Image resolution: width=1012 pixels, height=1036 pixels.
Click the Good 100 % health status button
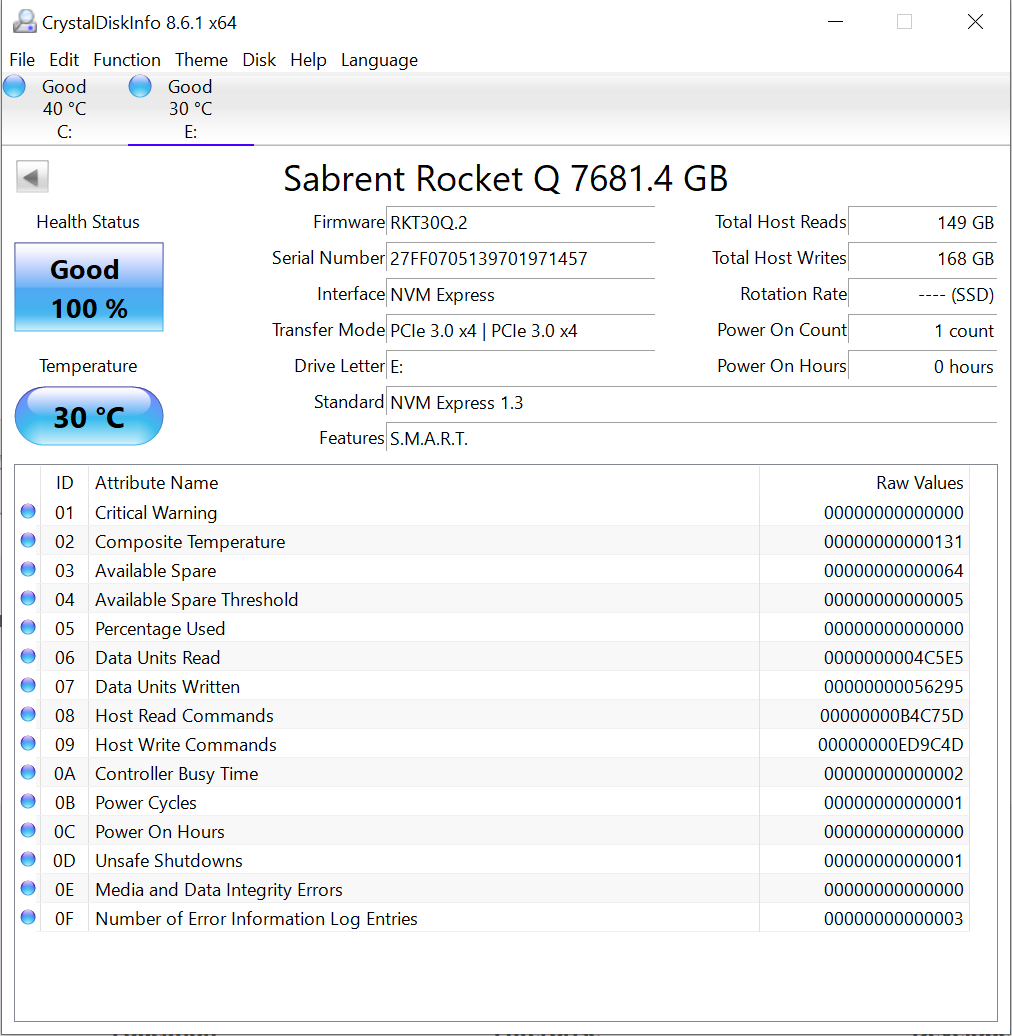(x=89, y=288)
